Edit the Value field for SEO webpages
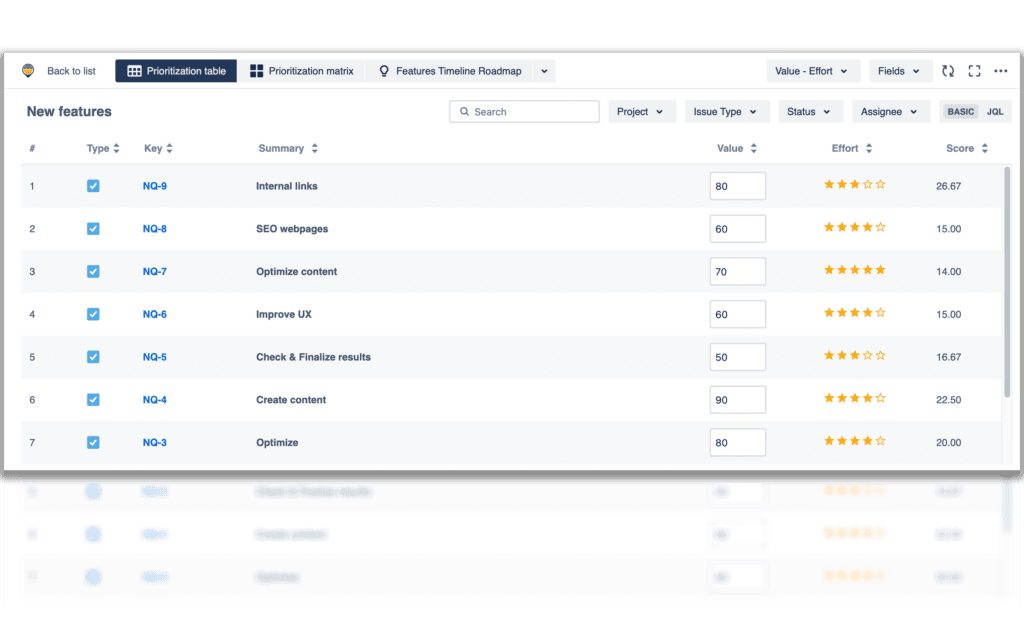This screenshot has height=638, width=1024. (737, 228)
